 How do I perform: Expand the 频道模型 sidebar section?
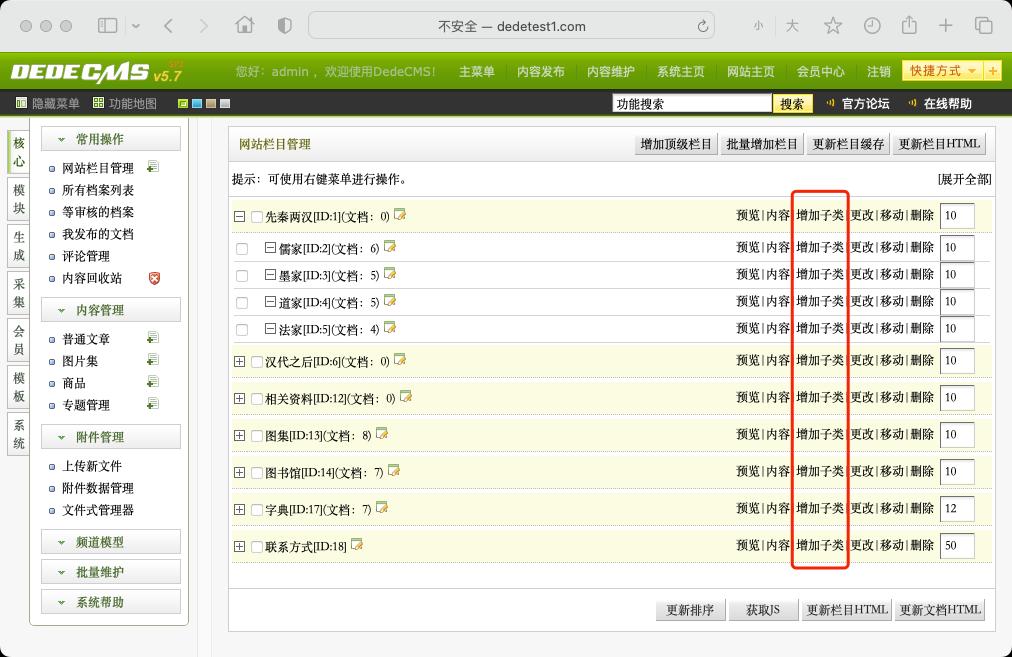[111, 542]
